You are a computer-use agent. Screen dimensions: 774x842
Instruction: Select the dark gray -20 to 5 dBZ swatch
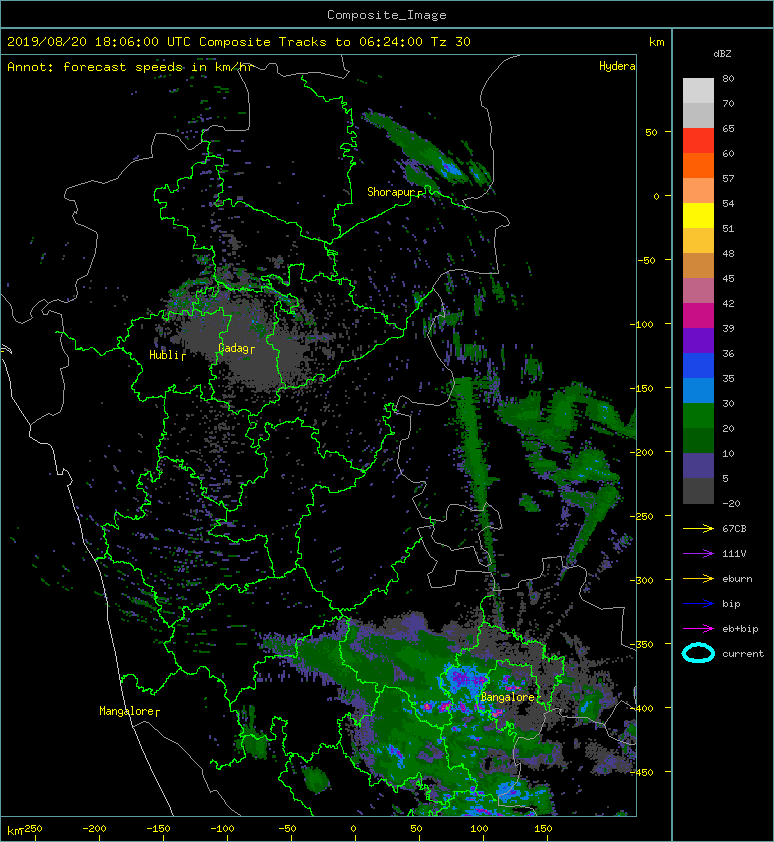click(698, 491)
